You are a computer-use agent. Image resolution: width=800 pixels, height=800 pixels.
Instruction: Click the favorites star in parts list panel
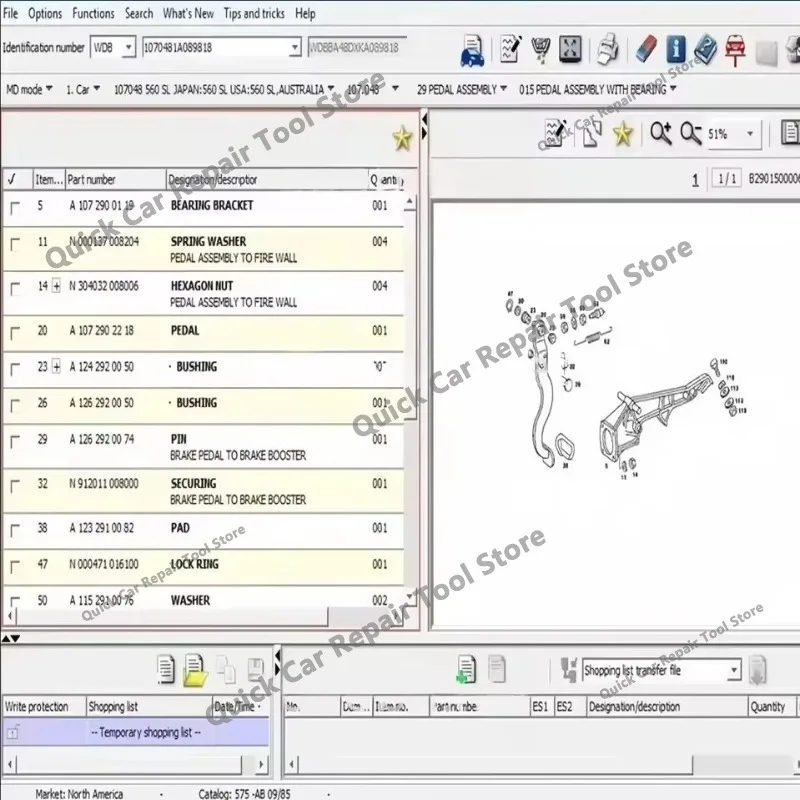pyautogui.click(x=402, y=138)
